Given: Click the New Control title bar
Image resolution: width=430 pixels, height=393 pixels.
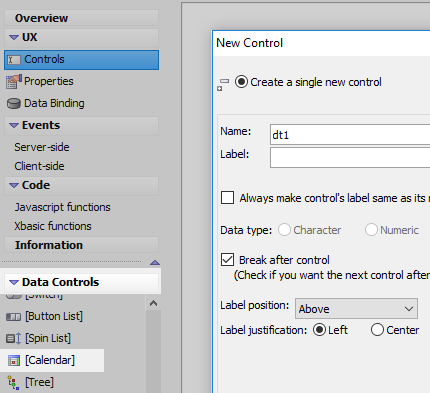Looking at the screenshot, I should coord(322,43).
